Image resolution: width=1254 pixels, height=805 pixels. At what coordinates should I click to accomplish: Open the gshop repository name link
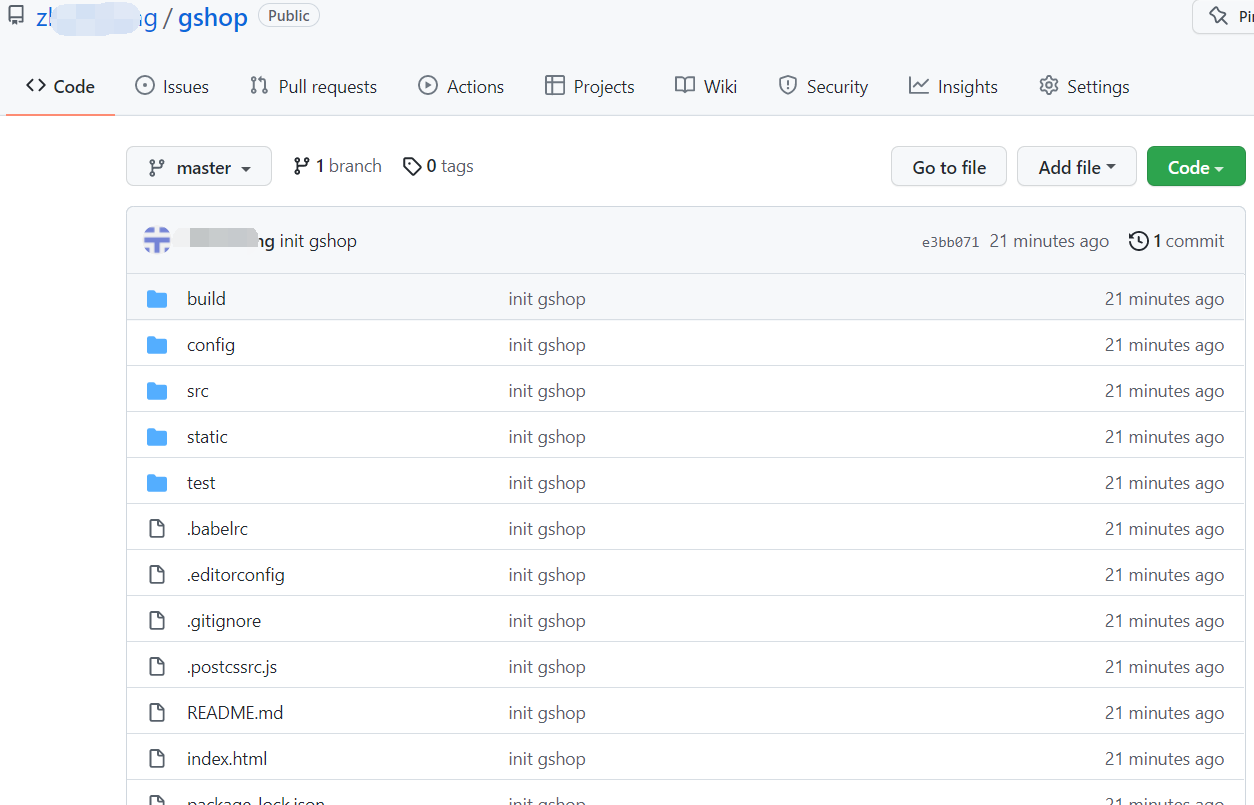point(213,18)
